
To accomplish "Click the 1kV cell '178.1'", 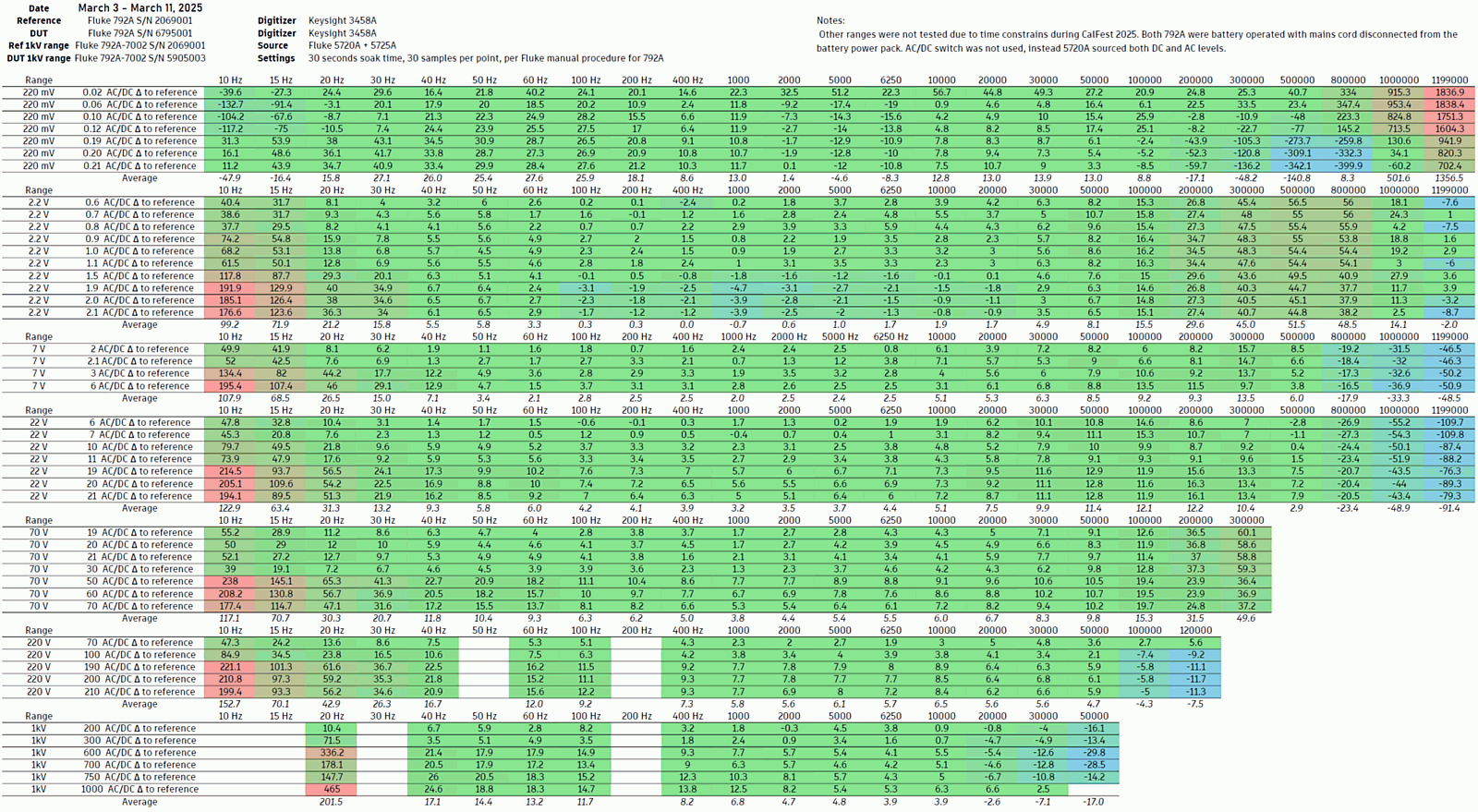I will click(332, 764).
